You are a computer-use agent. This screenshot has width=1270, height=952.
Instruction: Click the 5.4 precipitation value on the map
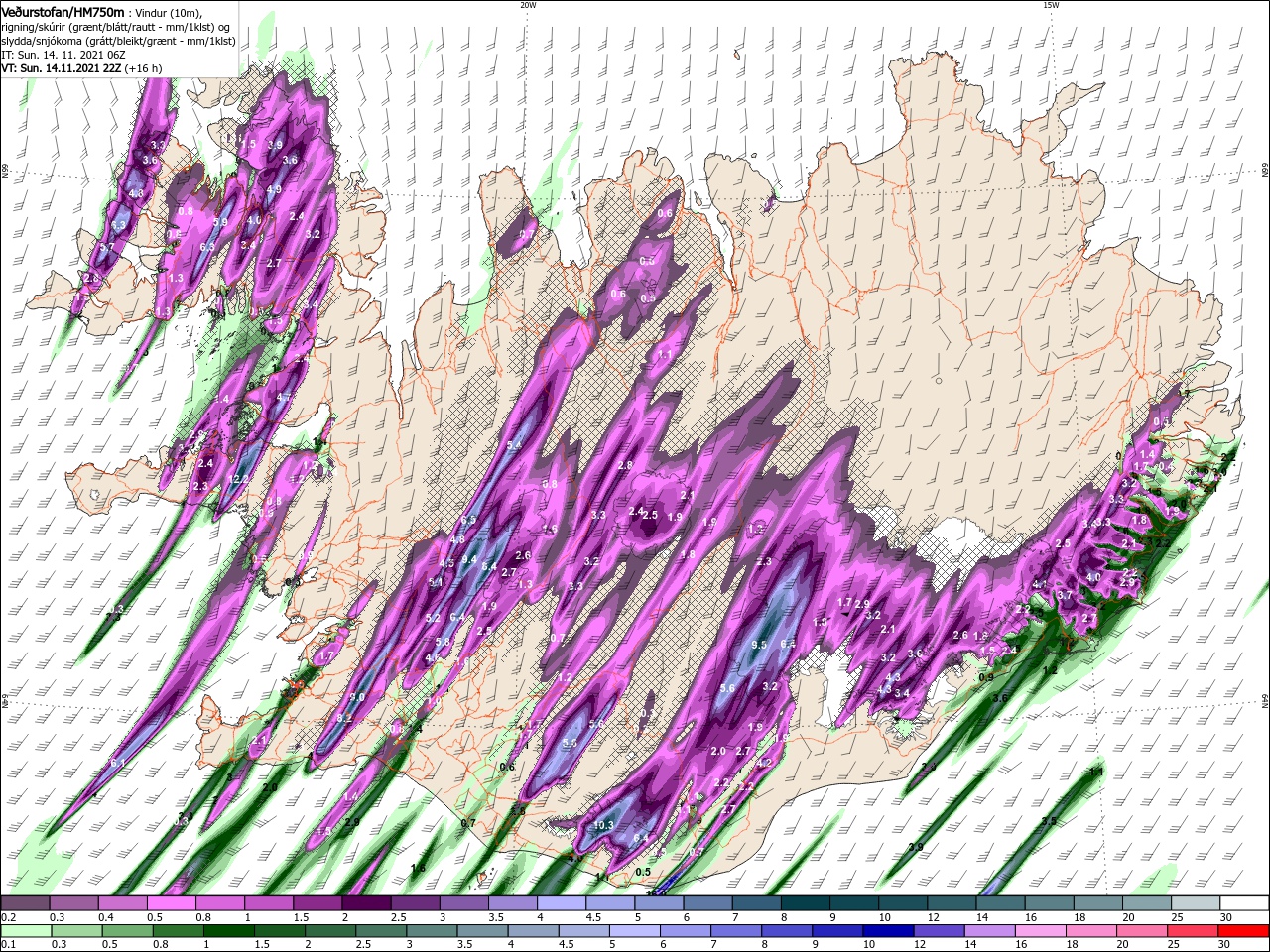pos(514,445)
